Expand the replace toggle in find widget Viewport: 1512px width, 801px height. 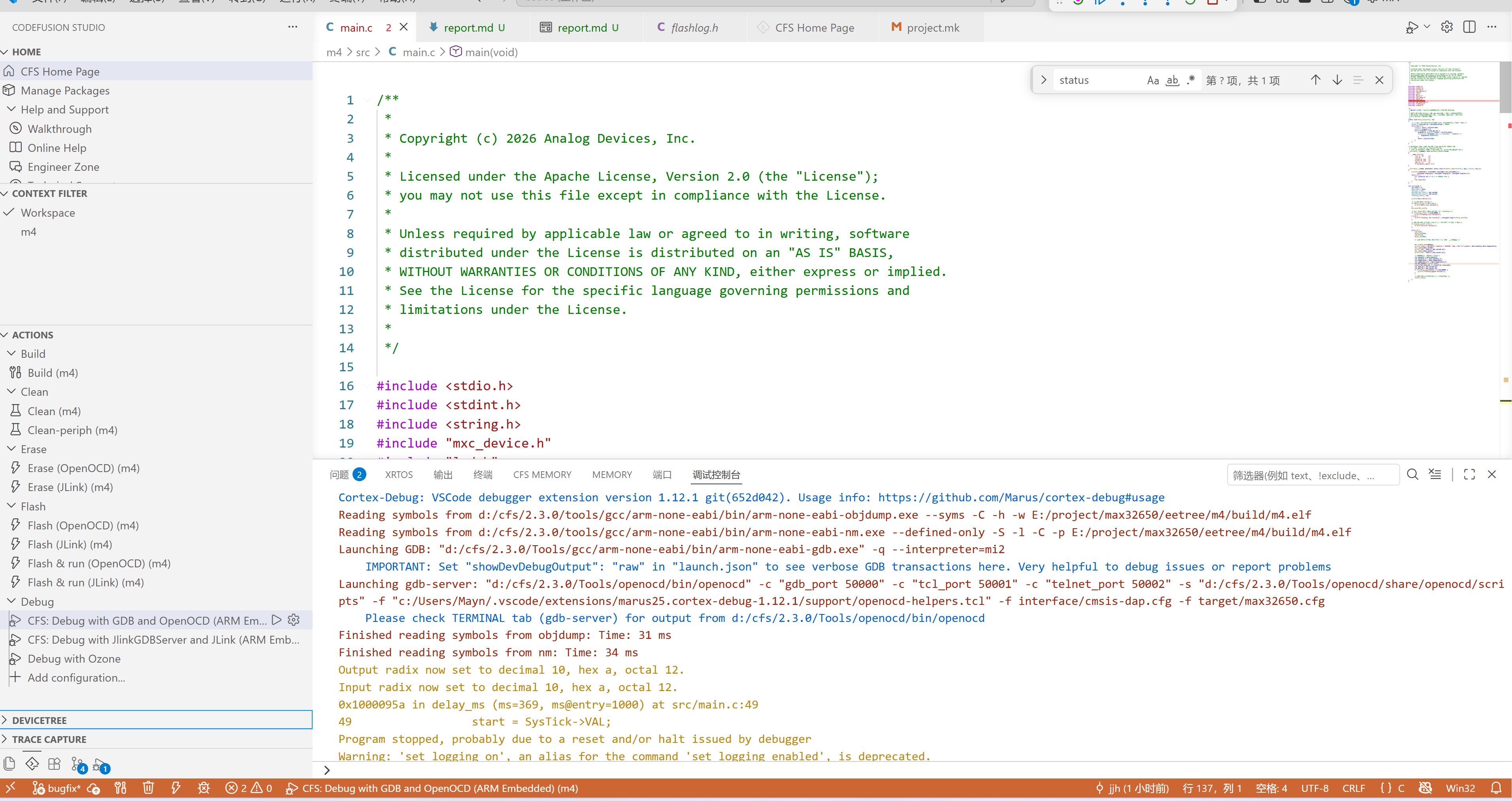tap(1043, 80)
